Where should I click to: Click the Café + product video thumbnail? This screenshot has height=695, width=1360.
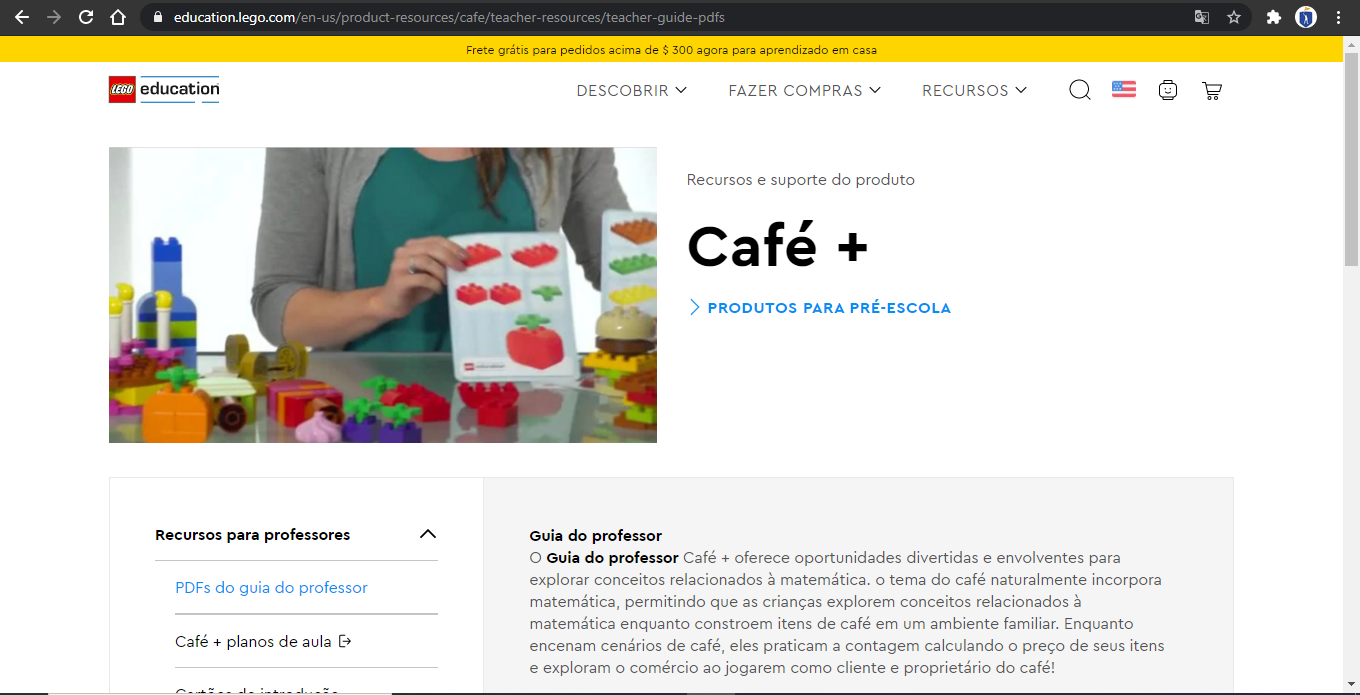tap(383, 295)
